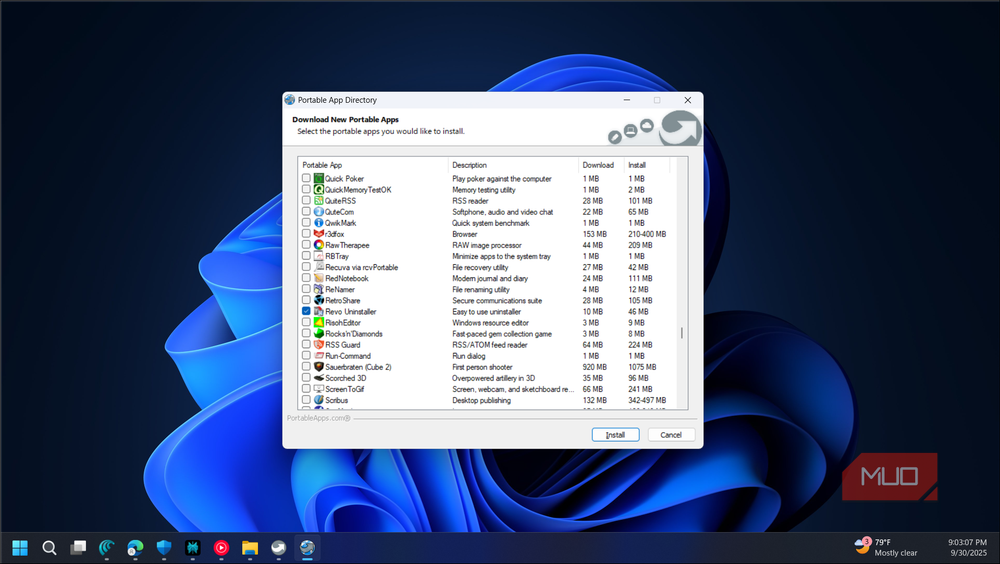1000x564 pixels.
Task: Select the RedNotebook row name
Action: tap(347, 278)
